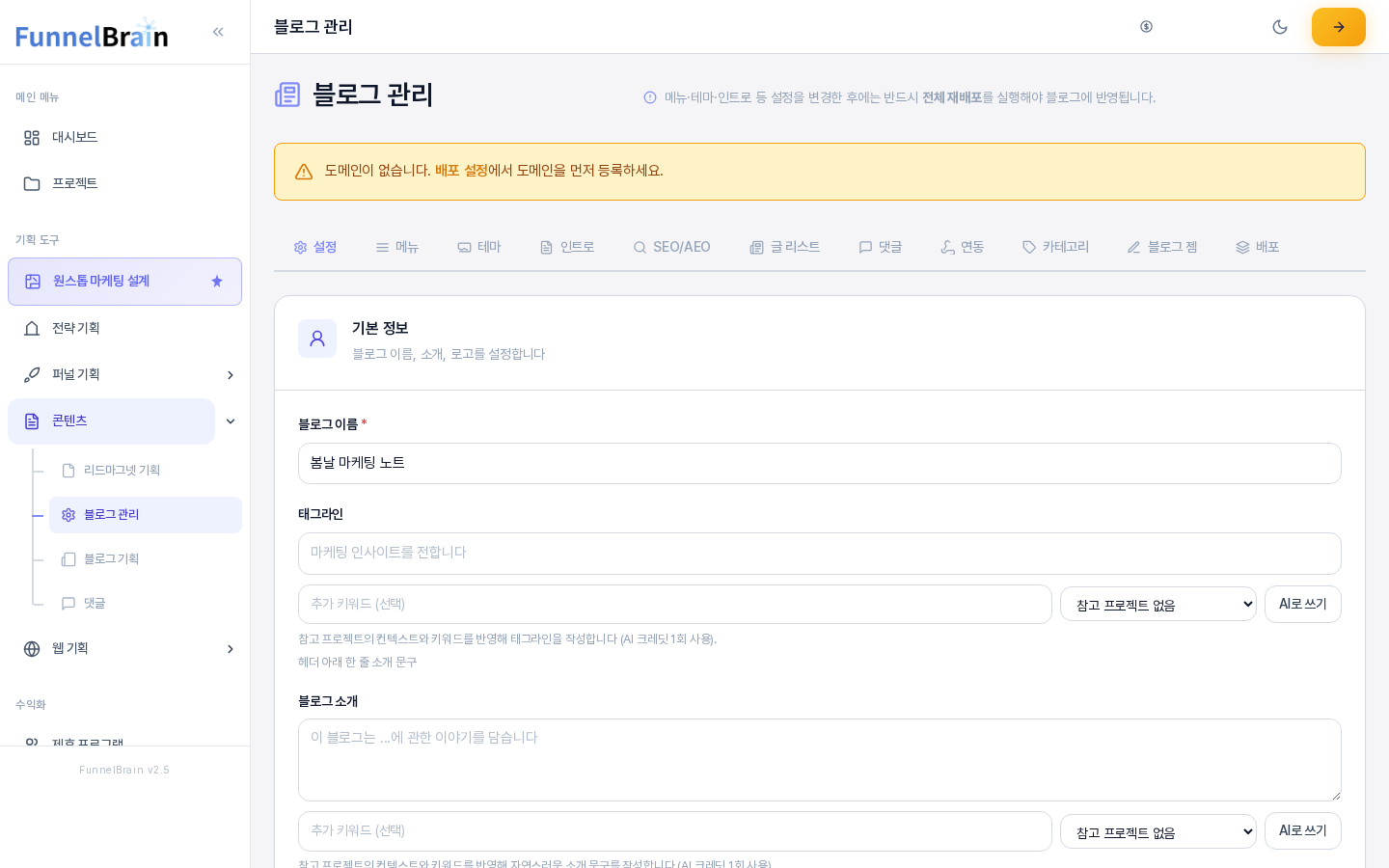Open the 블로그 소개 참고 프로젝트 dropdown
The height and width of the screenshot is (868, 1389).
(x=1158, y=831)
